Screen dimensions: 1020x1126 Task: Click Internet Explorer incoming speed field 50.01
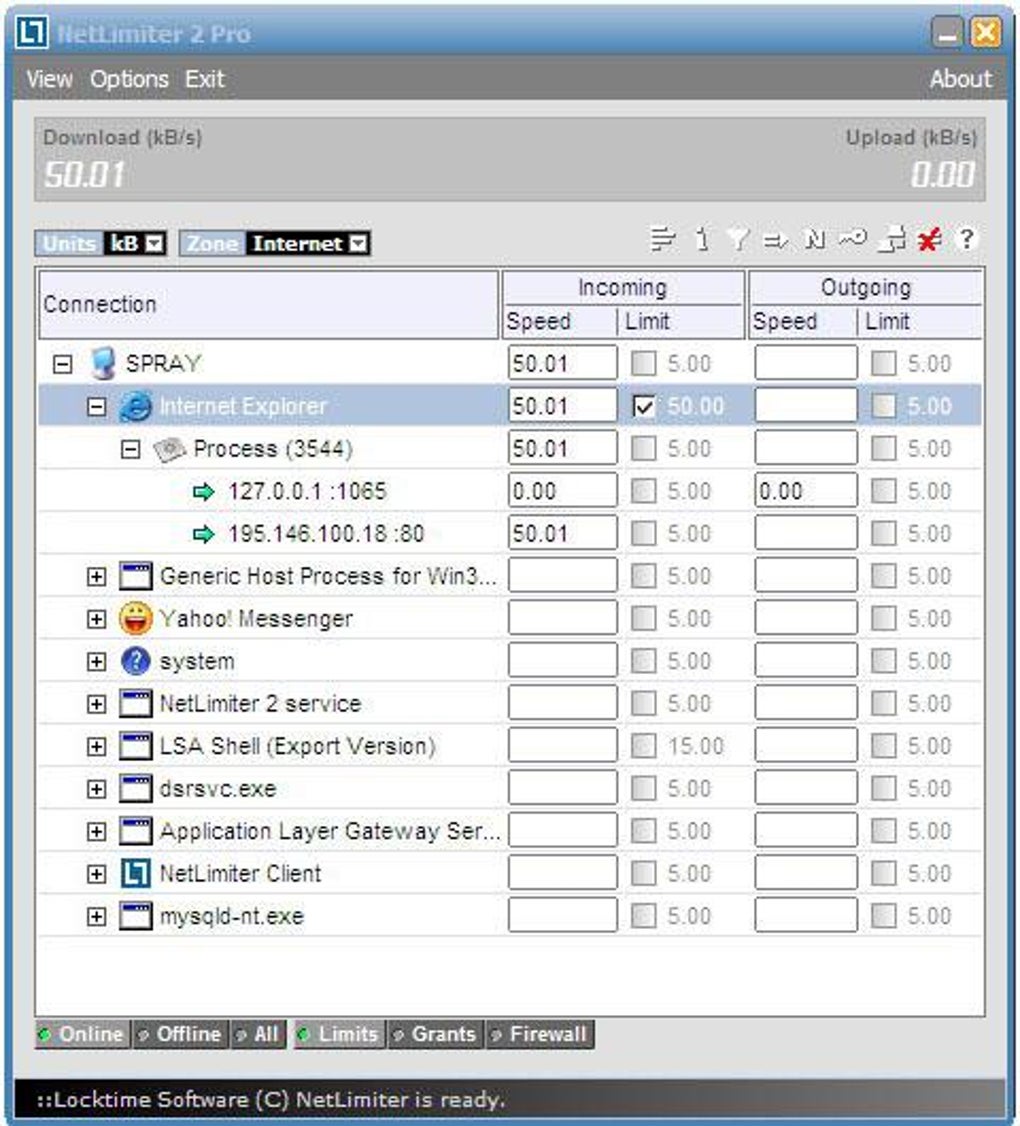coord(562,406)
